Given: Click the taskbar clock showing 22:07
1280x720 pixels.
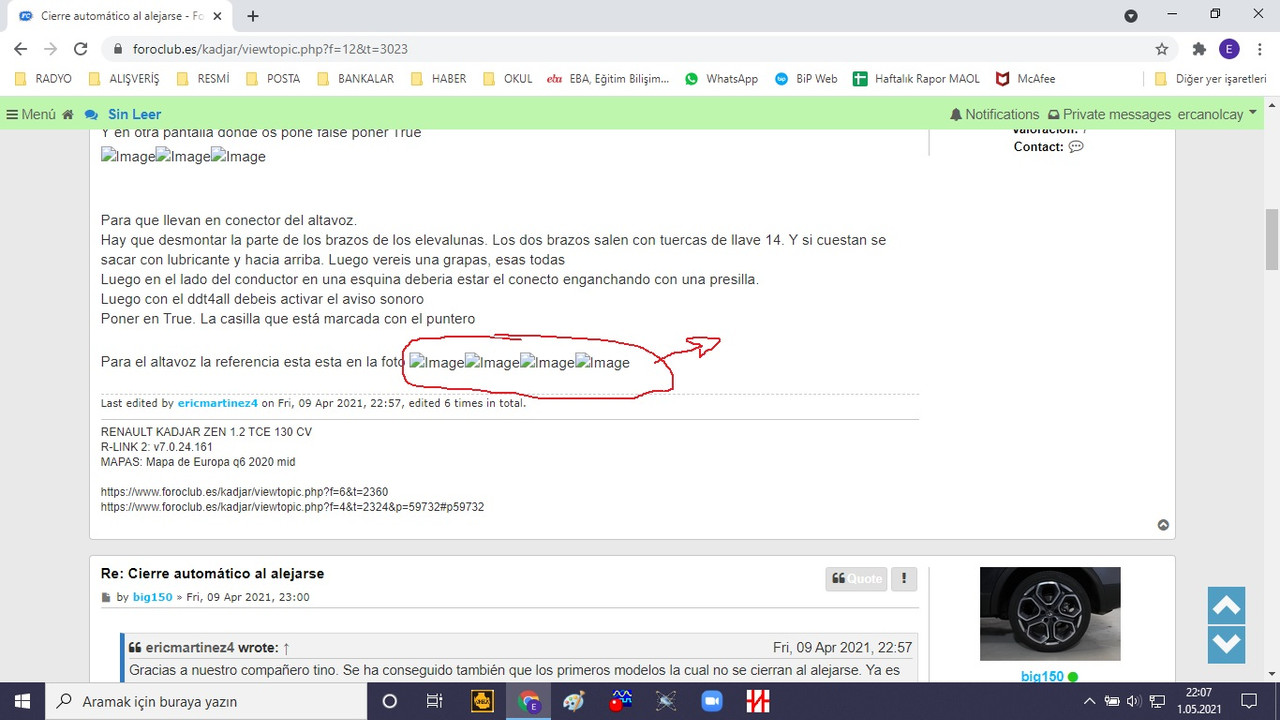Looking at the screenshot, I should [x=1198, y=701].
